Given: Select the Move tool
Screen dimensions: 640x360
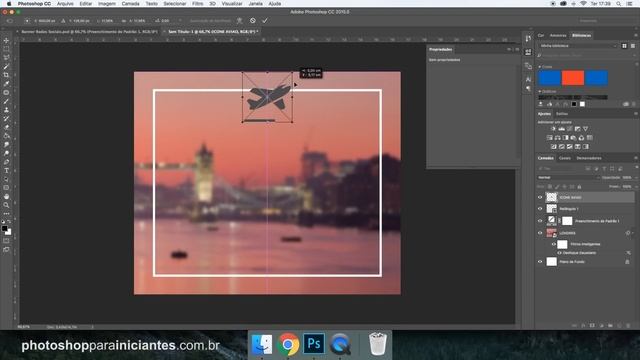Looking at the screenshot, I should [6, 40].
